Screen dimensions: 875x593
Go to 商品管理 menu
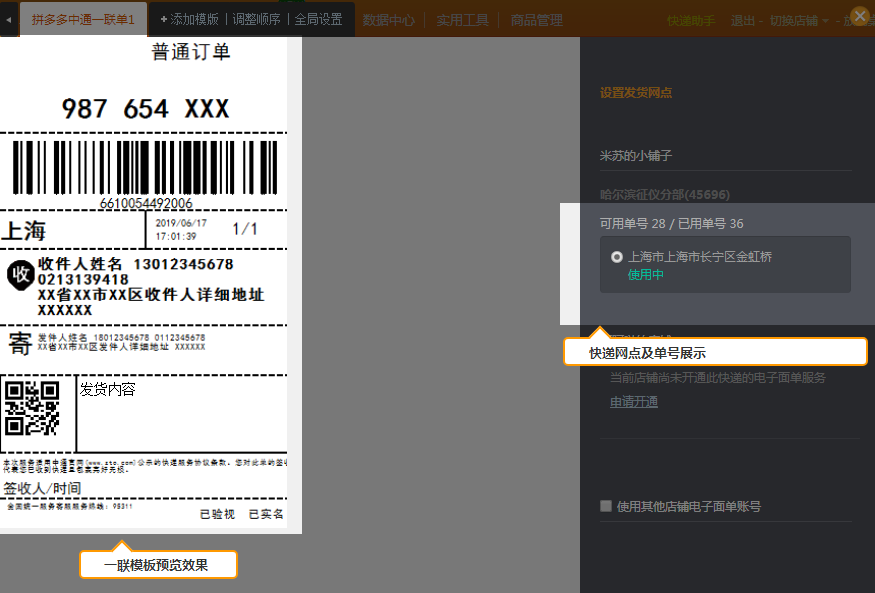[x=536, y=20]
